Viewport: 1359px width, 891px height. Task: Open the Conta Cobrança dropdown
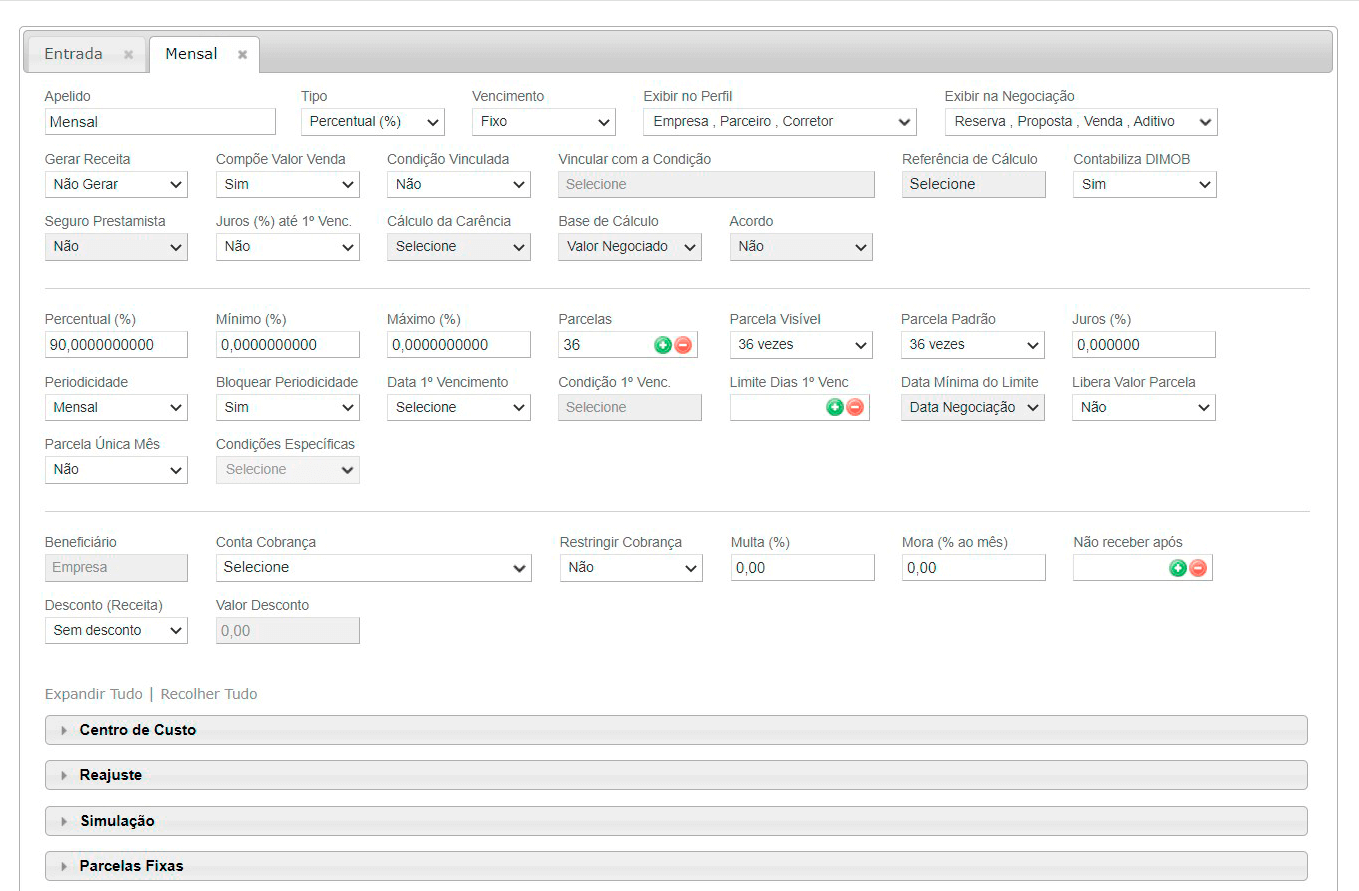373,568
